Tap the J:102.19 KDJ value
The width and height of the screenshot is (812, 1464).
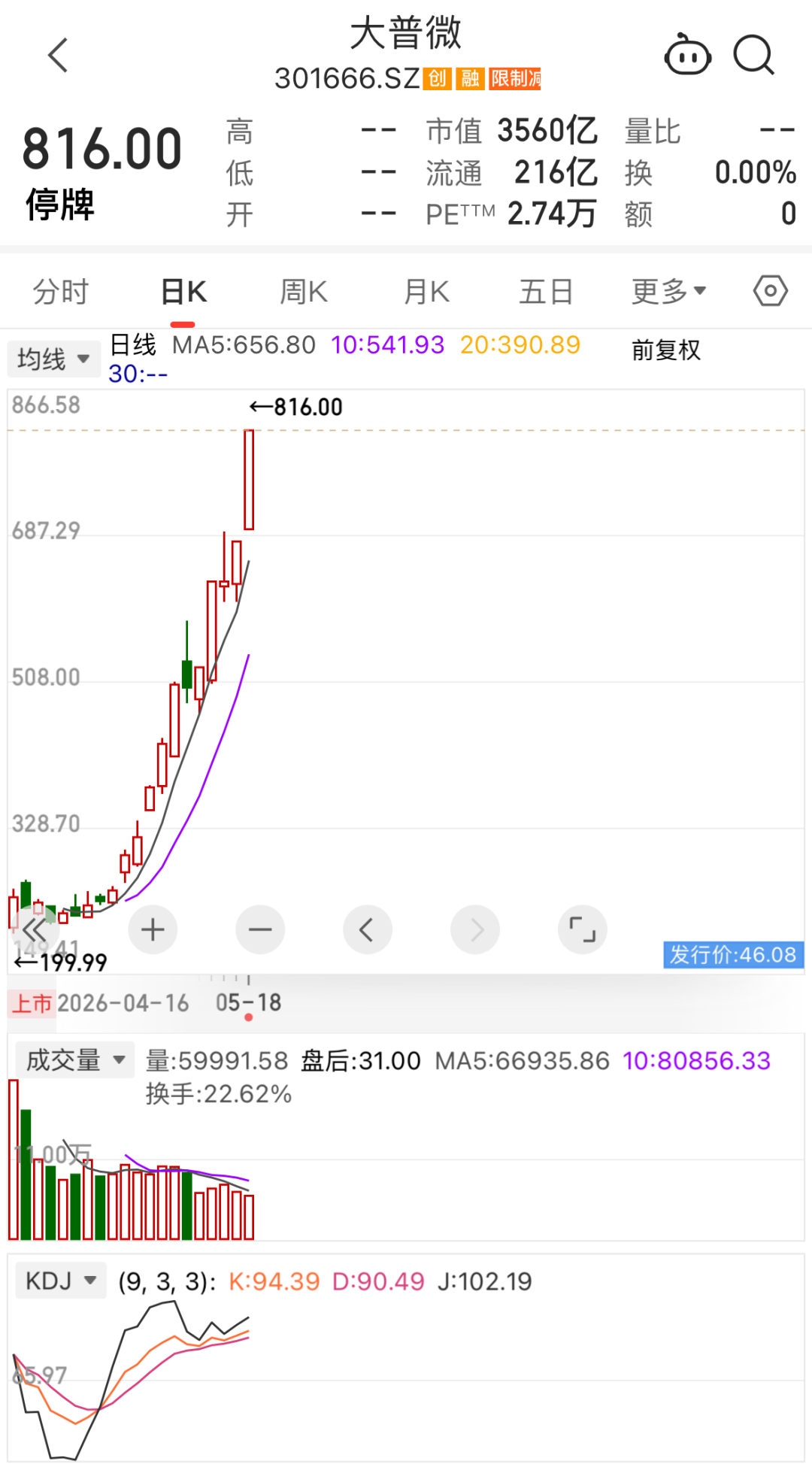point(484,1281)
